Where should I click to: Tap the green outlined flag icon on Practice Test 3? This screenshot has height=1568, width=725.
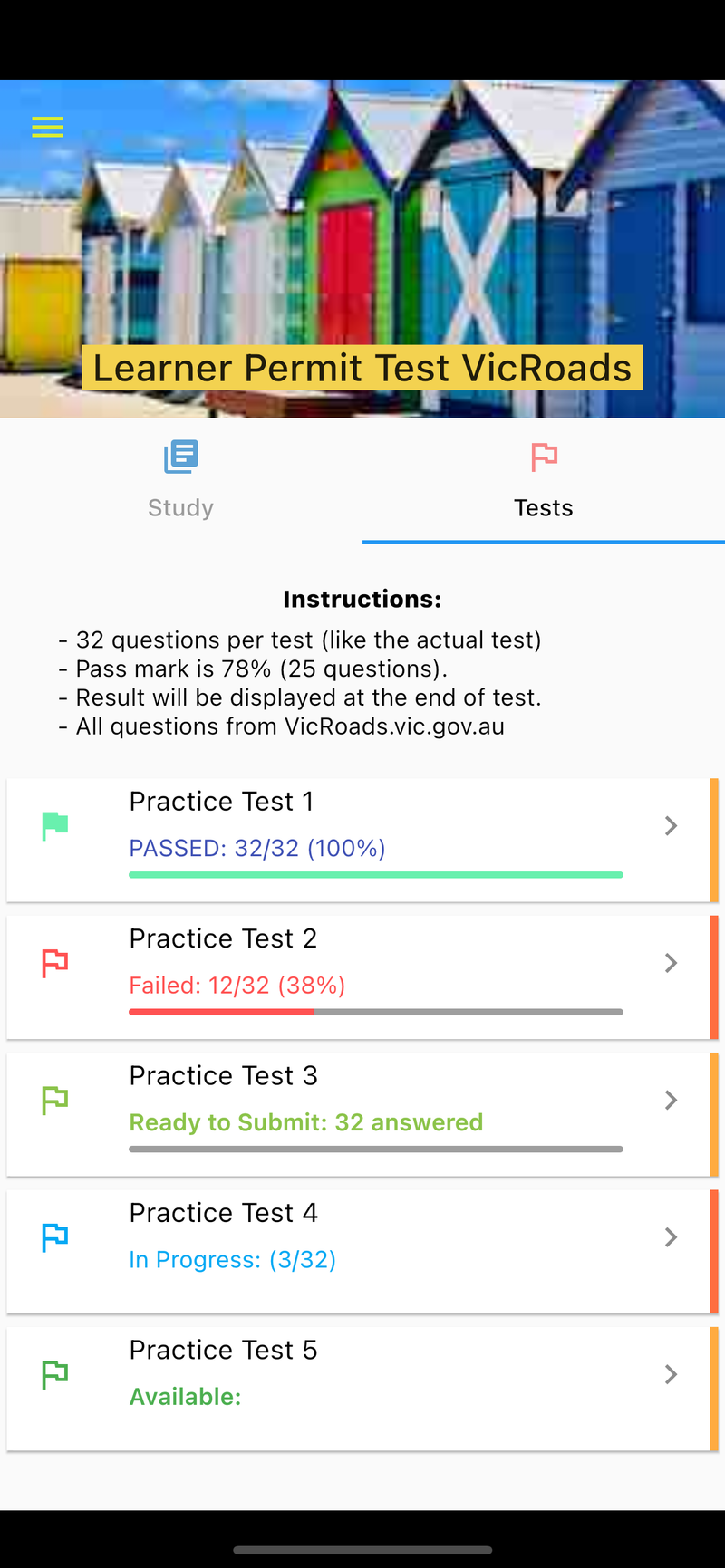click(x=54, y=1100)
